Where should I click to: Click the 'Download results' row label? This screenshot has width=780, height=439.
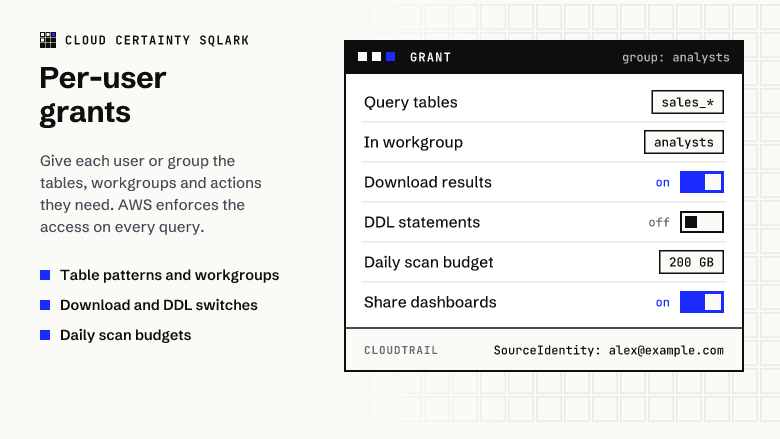[428, 182]
